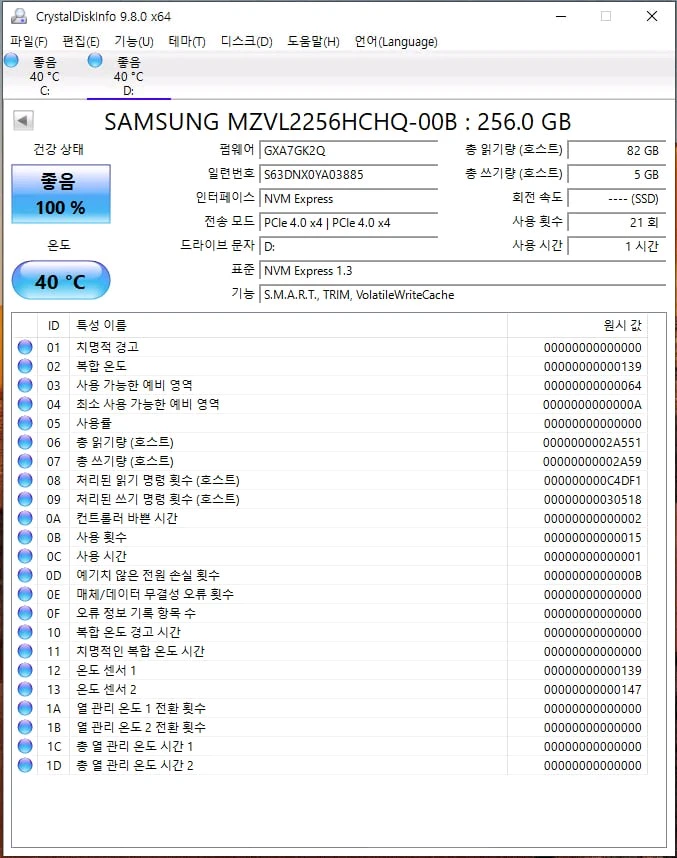The height and width of the screenshot is (858, 677).
Task: Close the CrystalDiskInfo window
Action: tap(651, 16)
